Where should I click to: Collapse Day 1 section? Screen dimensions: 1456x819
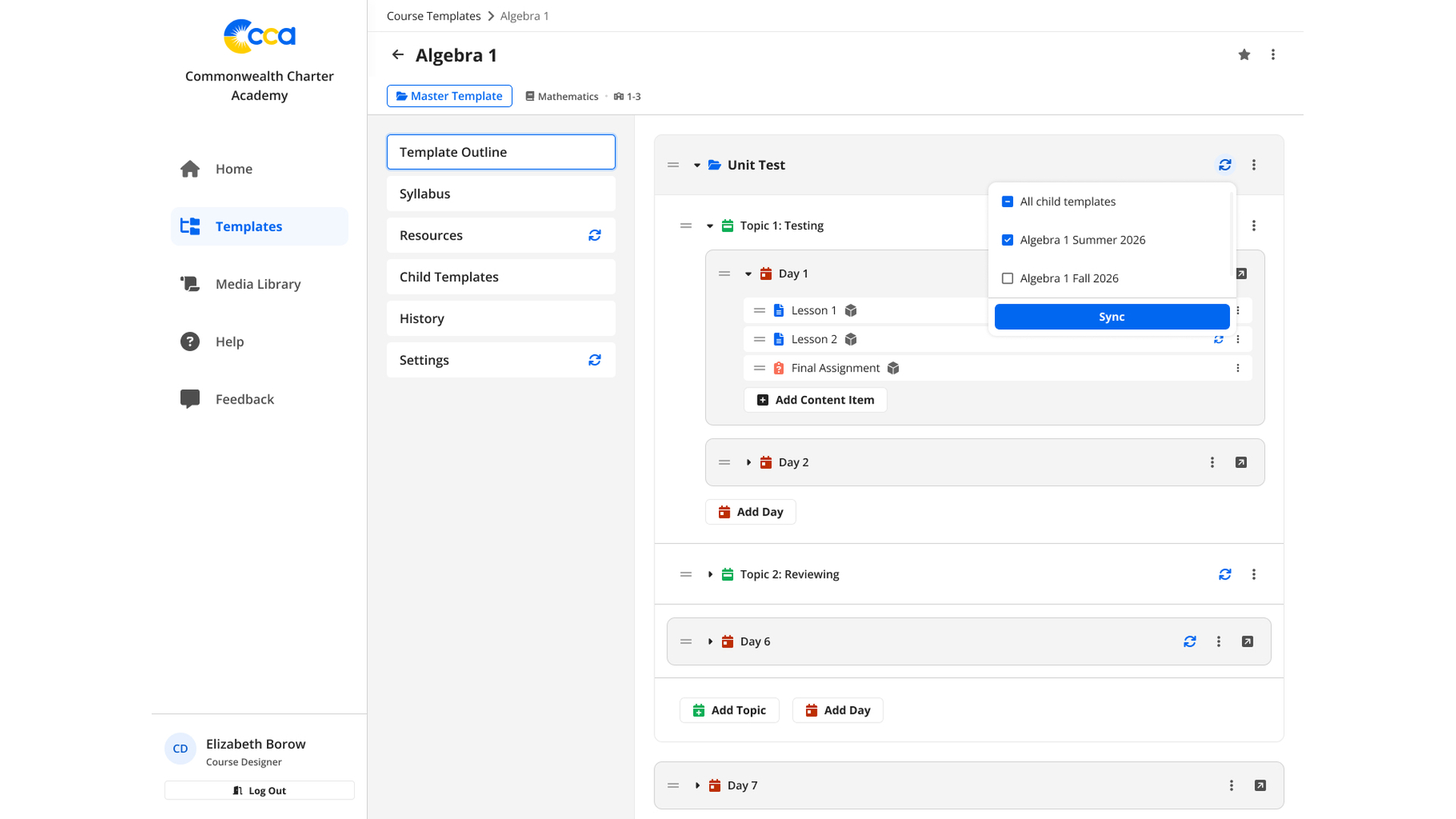(748, 273)
